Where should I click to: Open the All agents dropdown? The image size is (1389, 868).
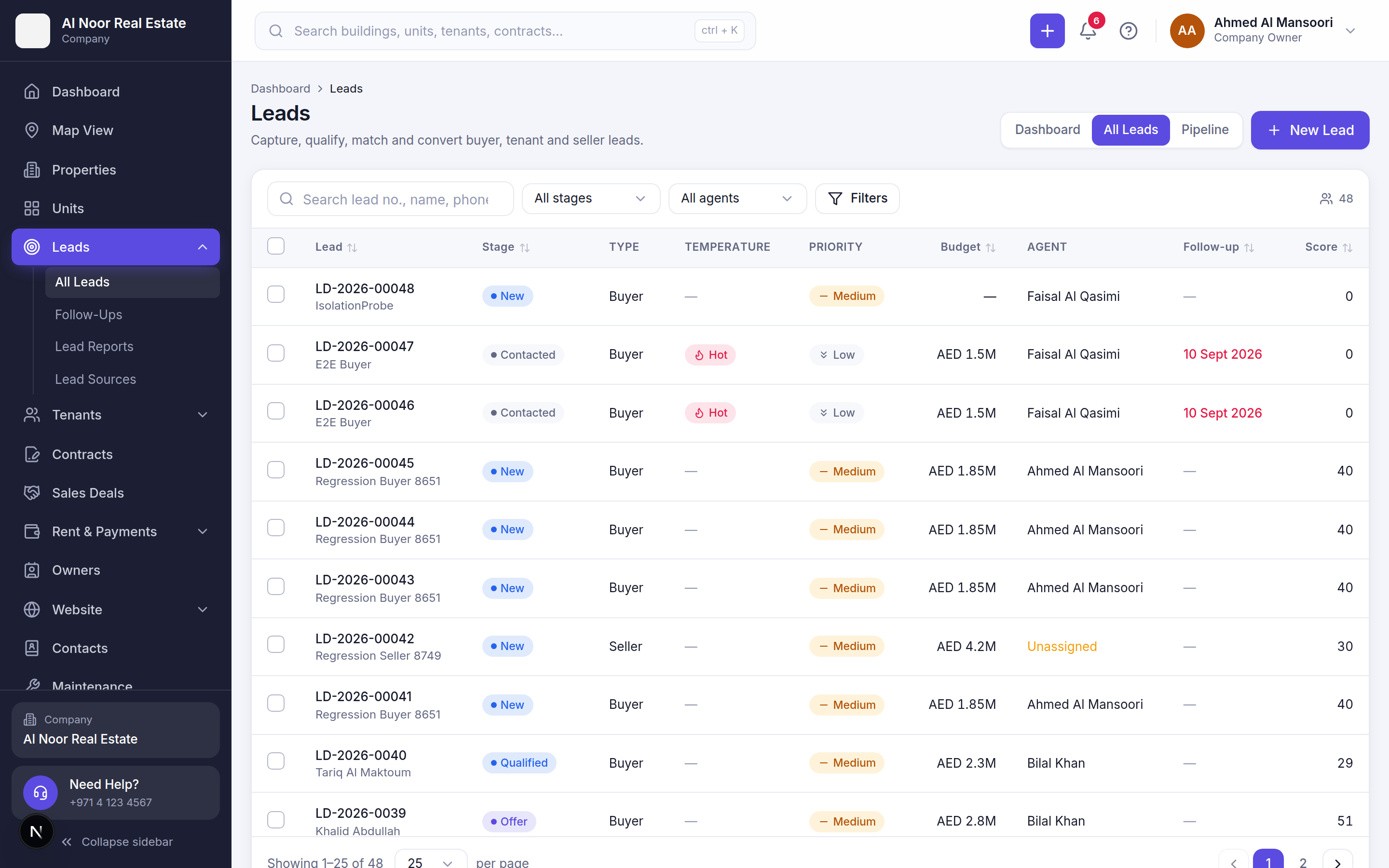(x=737, y=199)
